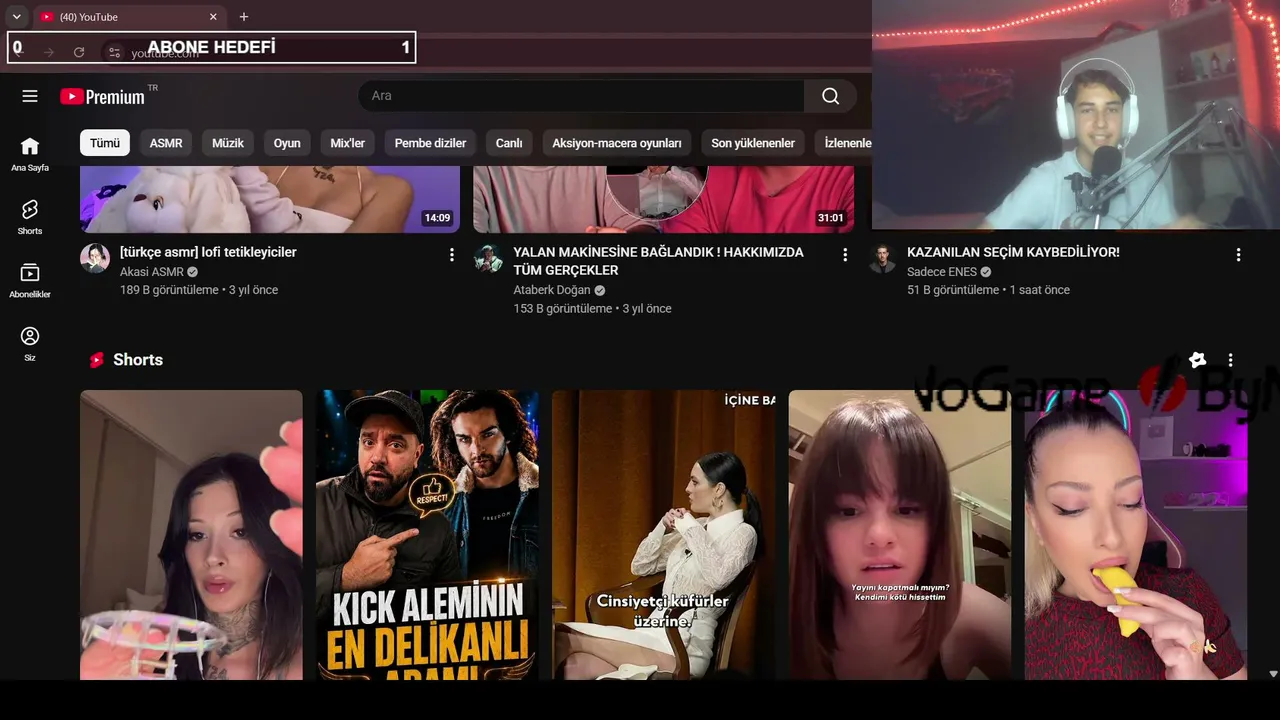Open Sadece ENES channel avatar
The image size is (1280, 720).
(x=882, y=258)
